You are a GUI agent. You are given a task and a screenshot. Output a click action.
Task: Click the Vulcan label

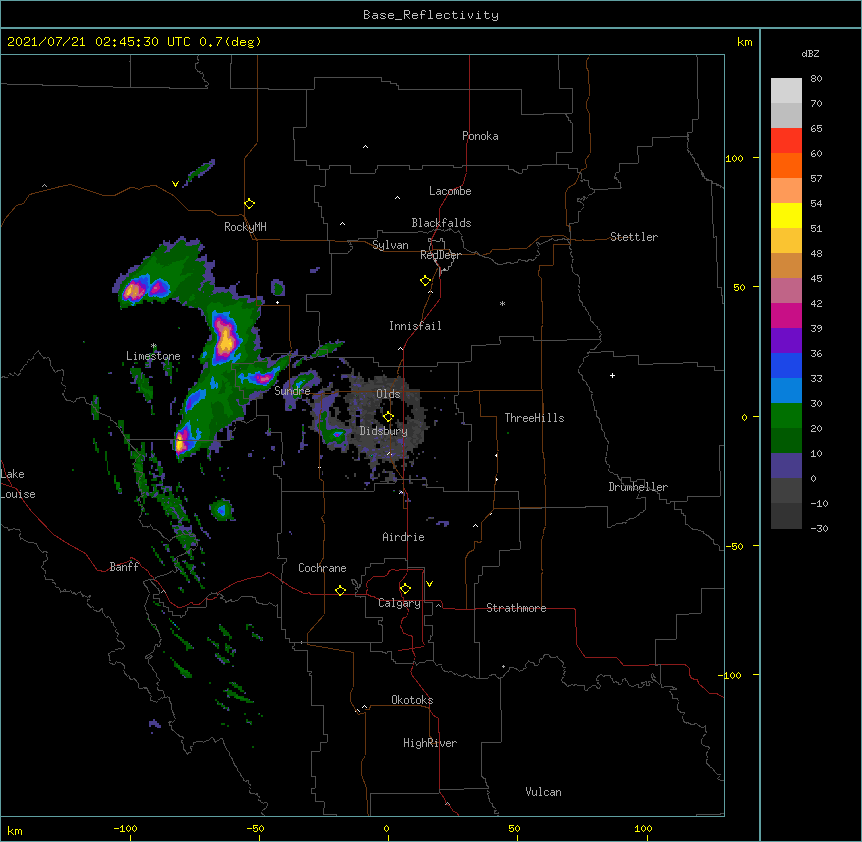(x=543, y=792)
